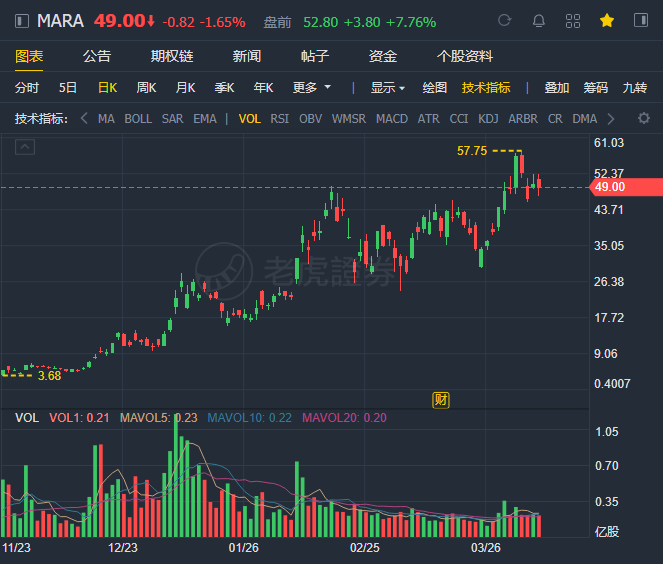This screenshot has height=564, width=663.
Task: Toggle the 技术指标 button
Action: (x=486, y=88)
